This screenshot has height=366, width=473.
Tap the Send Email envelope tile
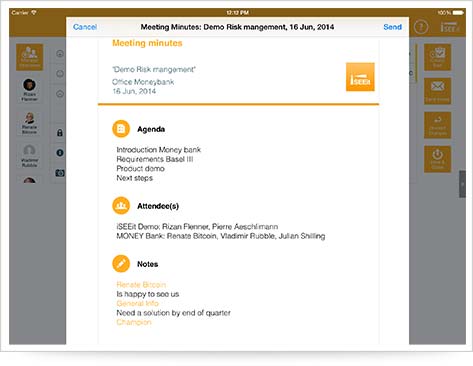(x=437, y=91)
